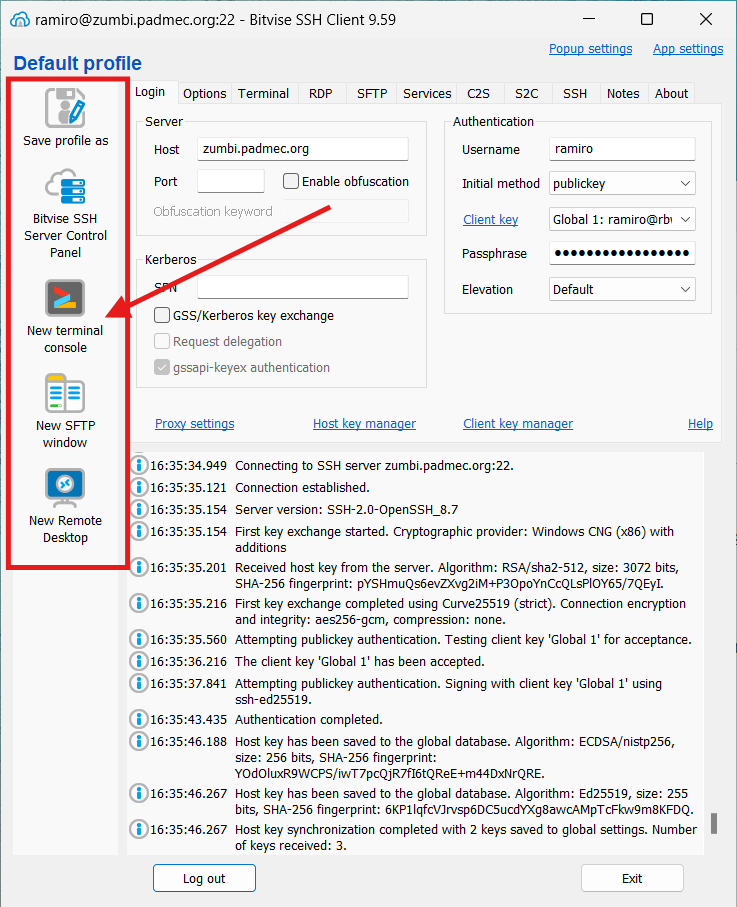Click info icon of 'Authentication completed' log entry
The width and height of the screenshot is (737, 907).
(139, 719)
